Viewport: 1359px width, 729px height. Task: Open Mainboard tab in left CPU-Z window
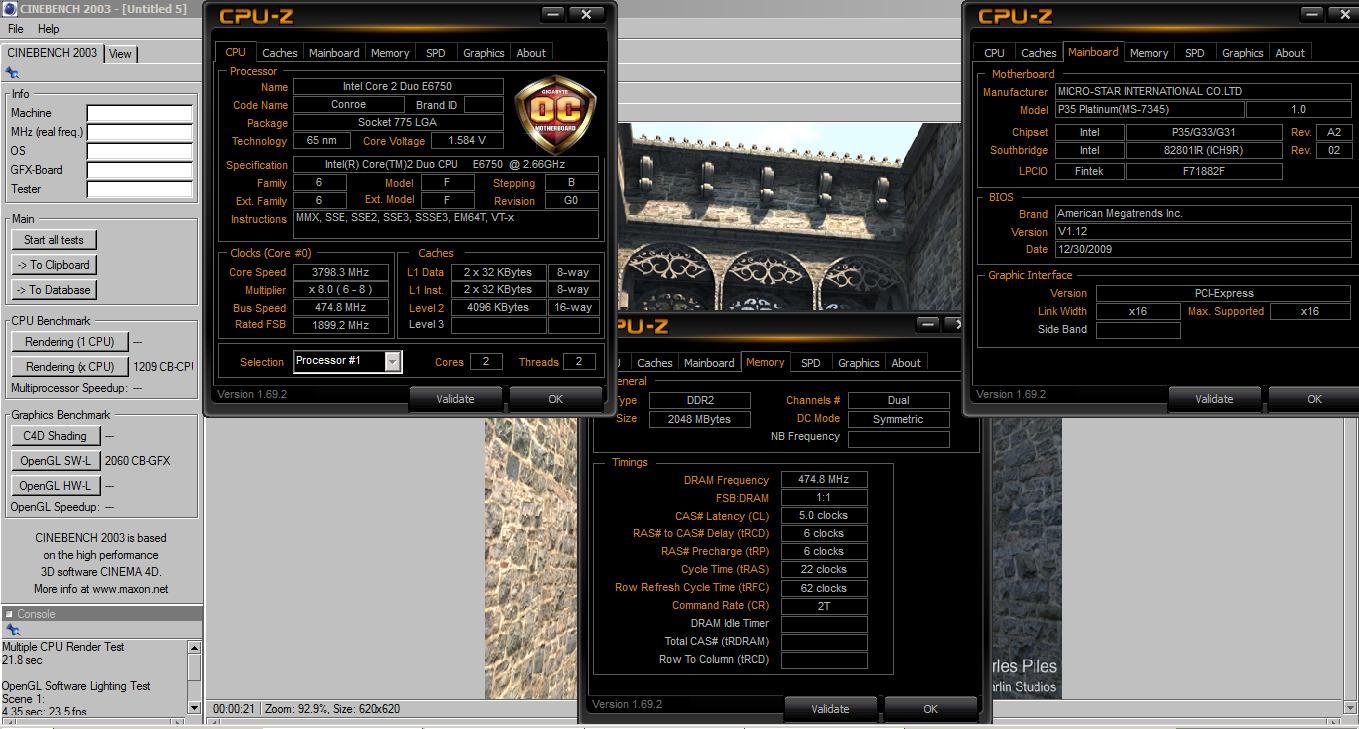[334, 53]
